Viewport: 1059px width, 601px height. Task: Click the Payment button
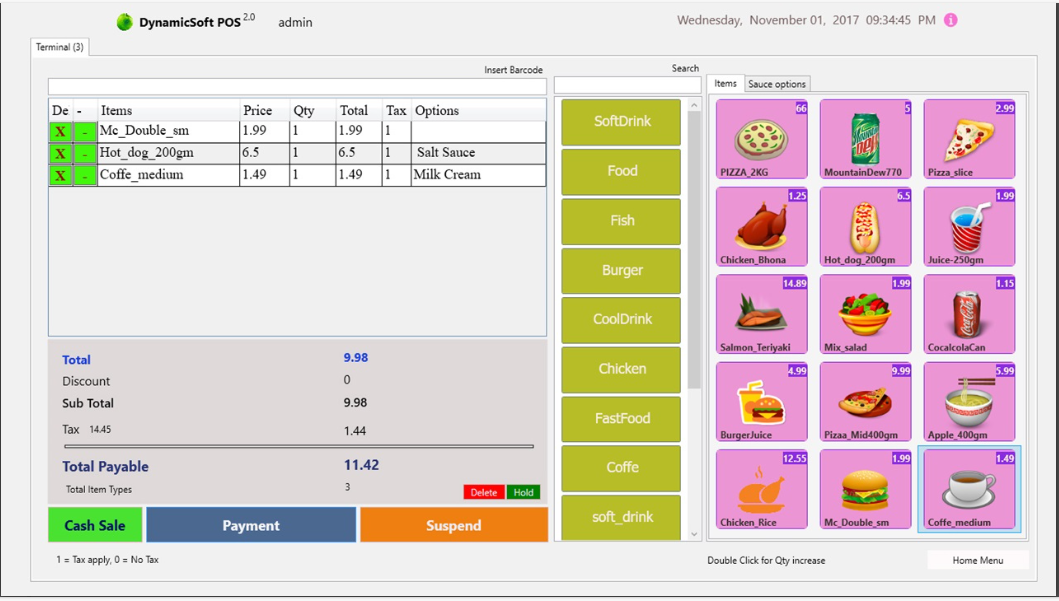tap(251, 524)
